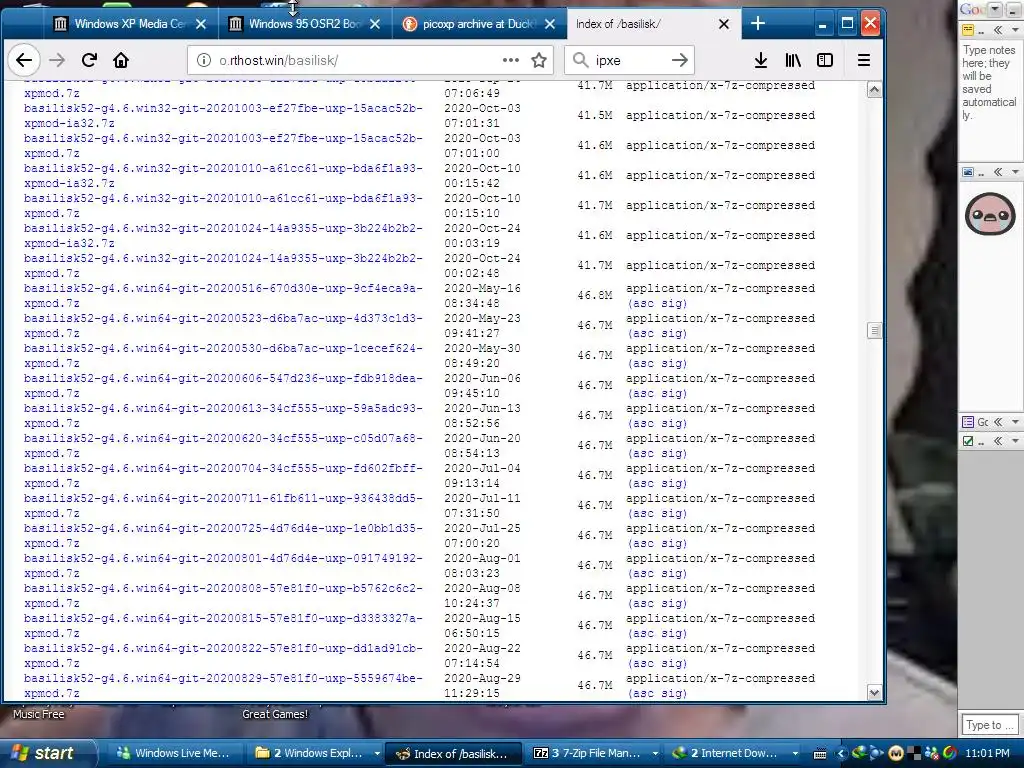Open the Windows Start menu
The height and width of the screenshot is (768, 1024).
[x=44, y=753]
